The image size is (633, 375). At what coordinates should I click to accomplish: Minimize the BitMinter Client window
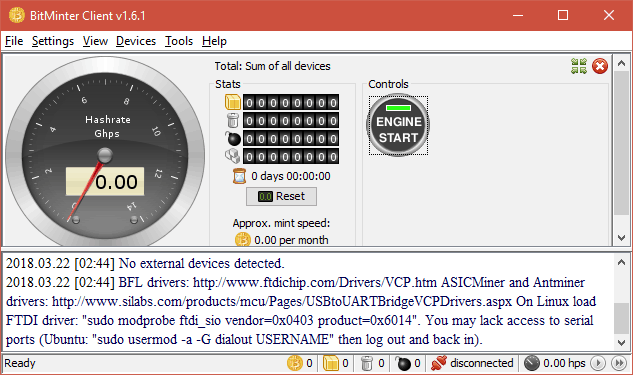click(x=518, y=15)
